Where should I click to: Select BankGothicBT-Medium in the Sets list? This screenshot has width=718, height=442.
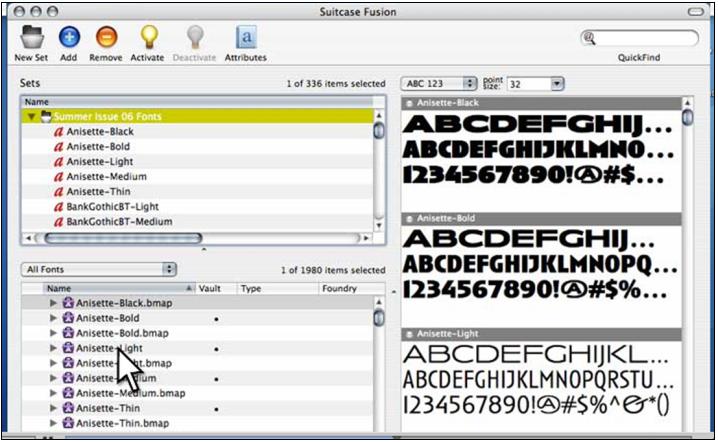120,222
